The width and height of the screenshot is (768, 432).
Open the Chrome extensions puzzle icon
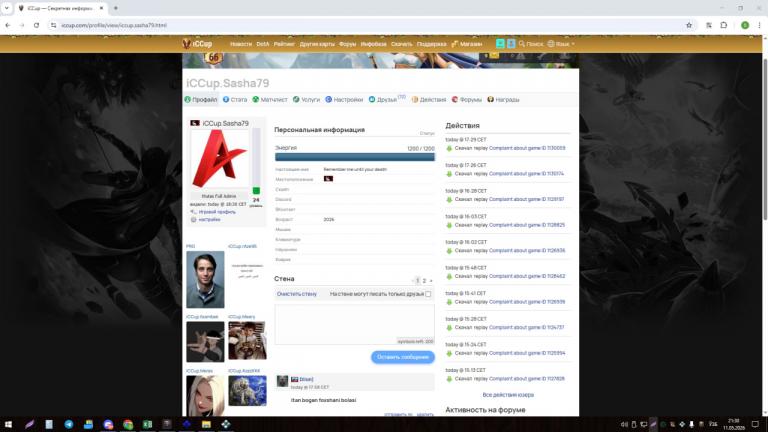(723, 25)
